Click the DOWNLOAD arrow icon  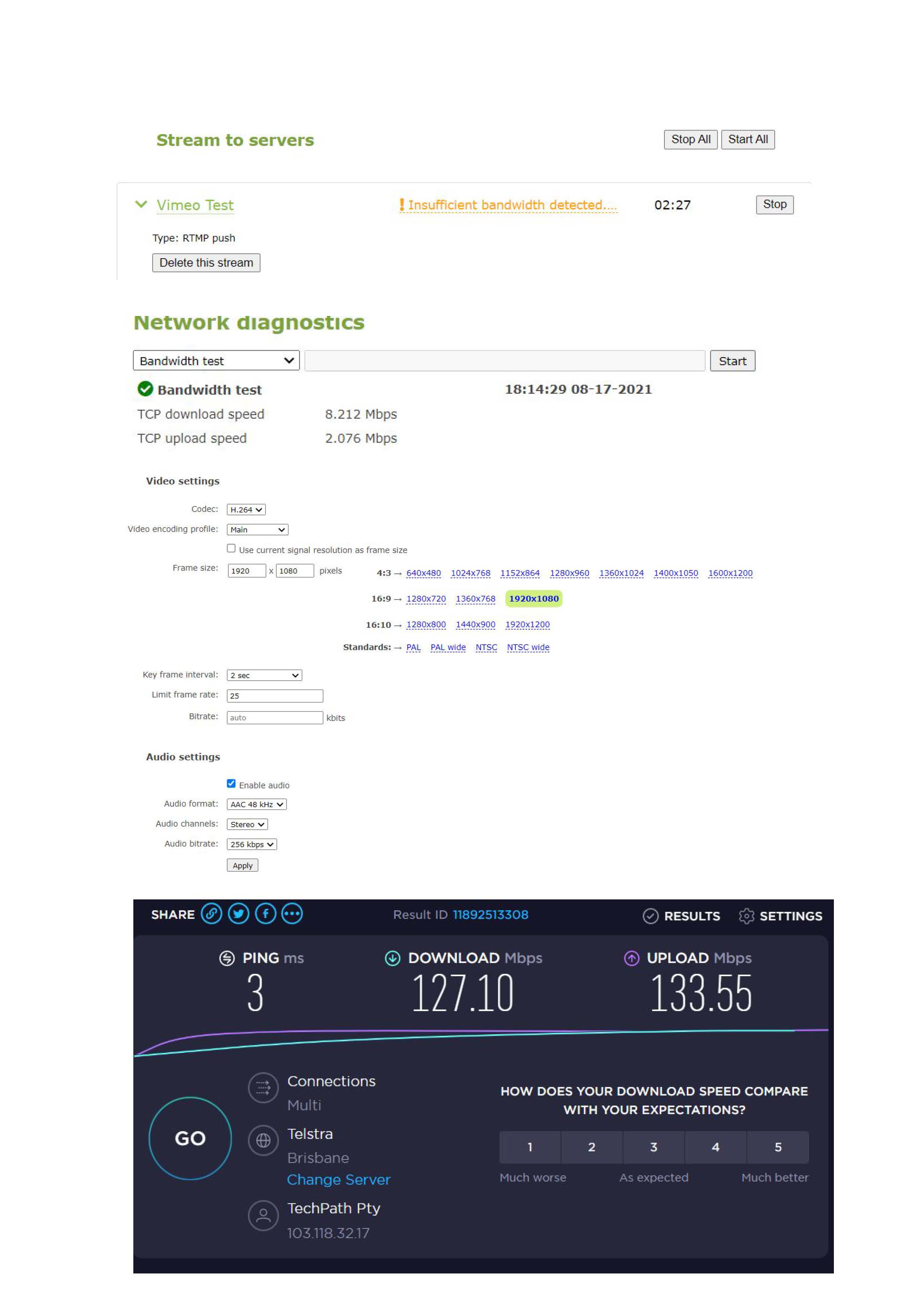[x=393, y=959]
